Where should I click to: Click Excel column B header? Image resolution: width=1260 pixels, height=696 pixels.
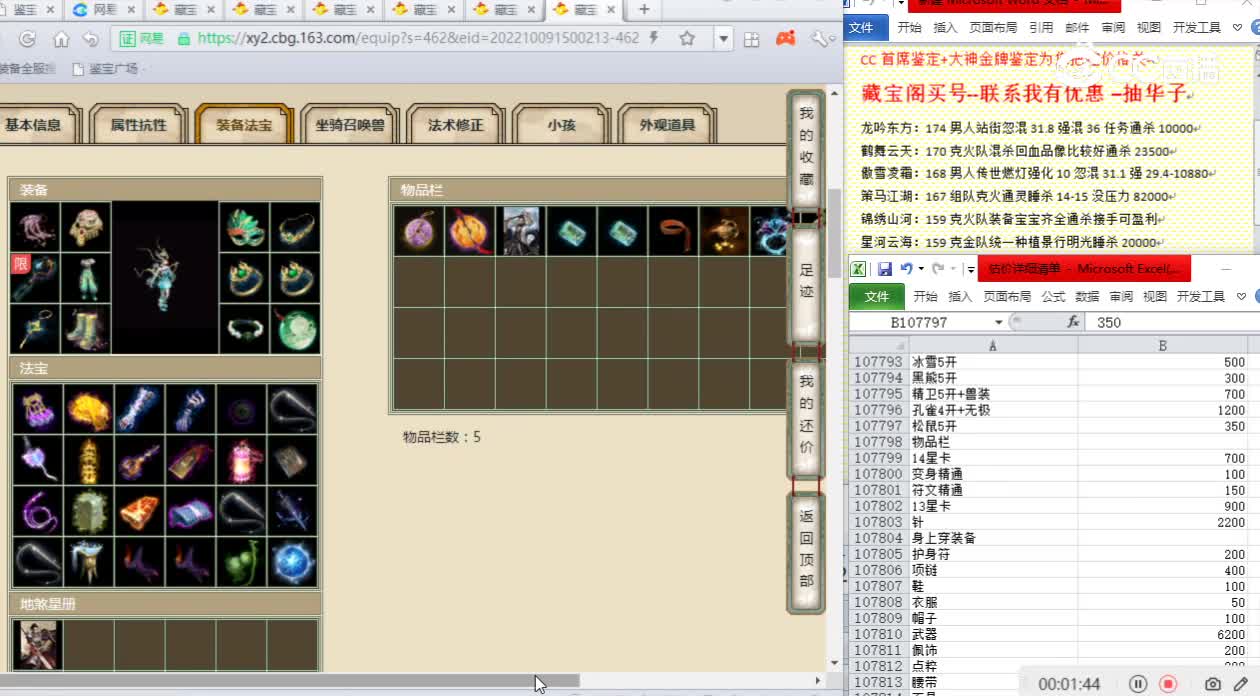click(x=1163, y=345)
